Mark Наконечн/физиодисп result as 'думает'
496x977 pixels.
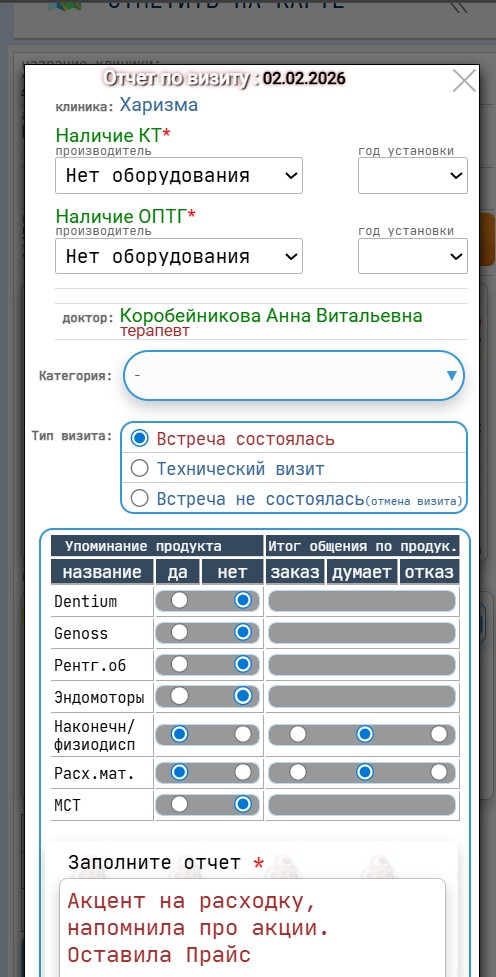tap(365, 734)
